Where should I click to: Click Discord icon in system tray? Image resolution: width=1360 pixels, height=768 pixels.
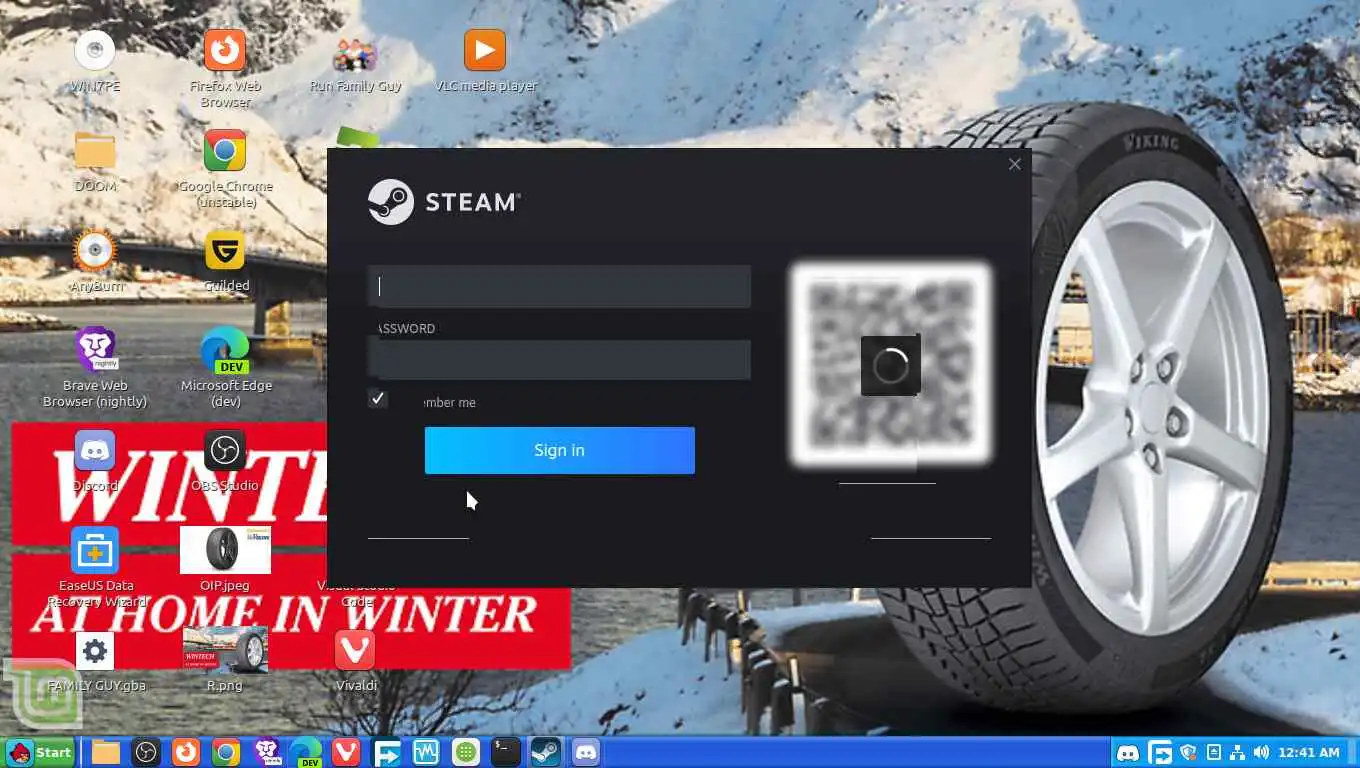pyautogui.click(x=1128, y=752)
